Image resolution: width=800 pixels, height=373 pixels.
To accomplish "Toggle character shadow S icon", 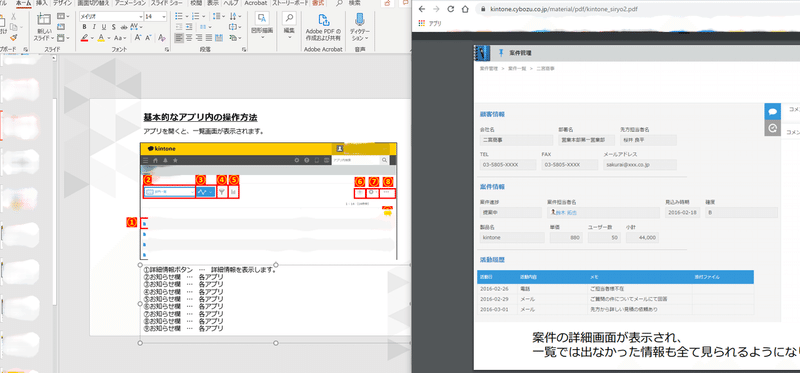I will click(x=113, y=27).
